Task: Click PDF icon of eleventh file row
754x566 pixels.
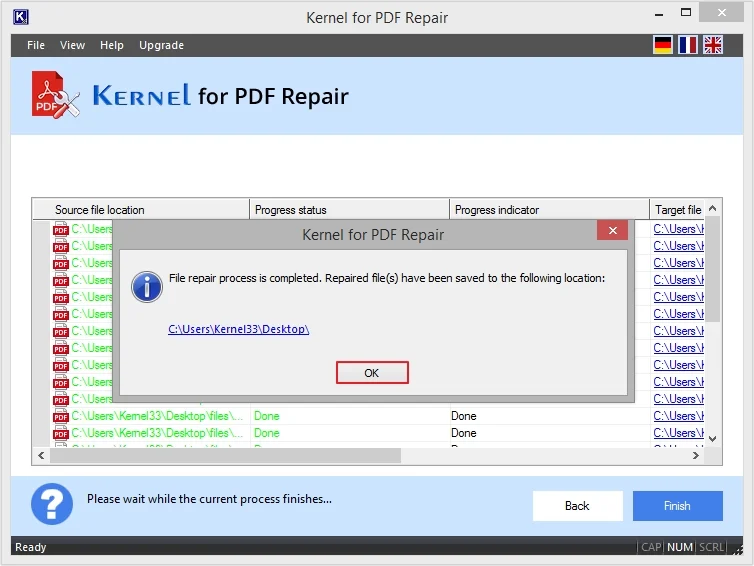Action: [x=61, y=399]
